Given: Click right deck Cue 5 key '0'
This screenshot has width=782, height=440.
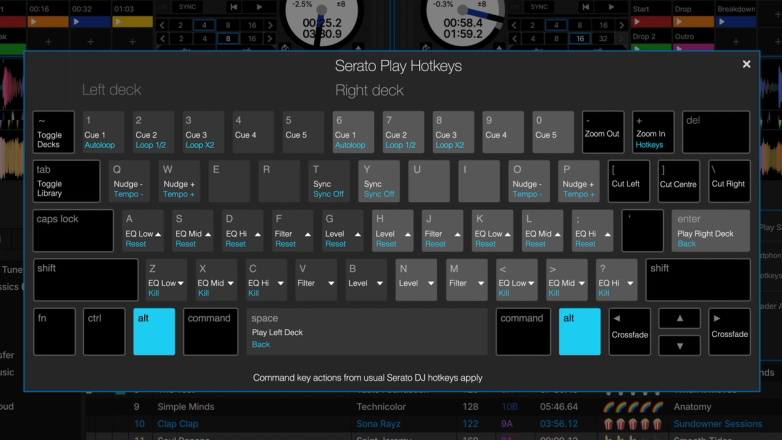Looking at the screenshot, I should pos(553,132).
